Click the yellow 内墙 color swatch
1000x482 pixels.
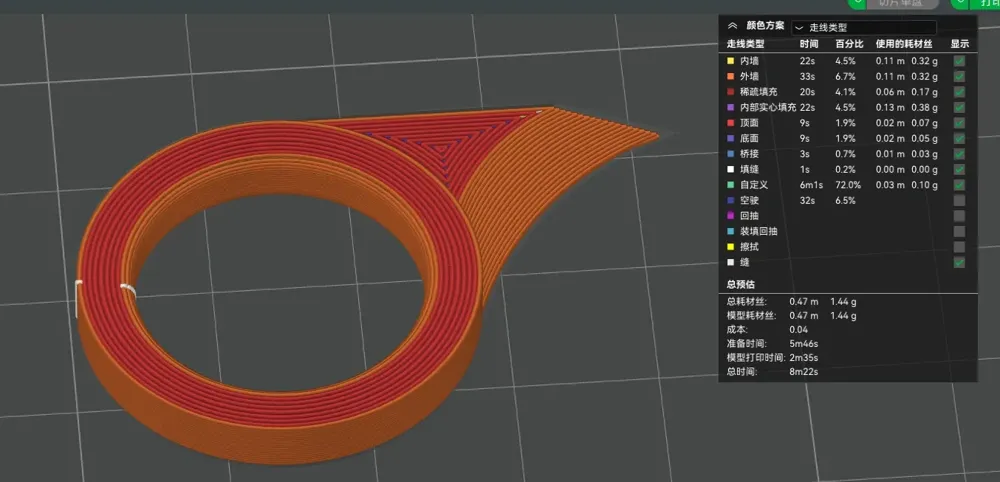pos(730,61)
